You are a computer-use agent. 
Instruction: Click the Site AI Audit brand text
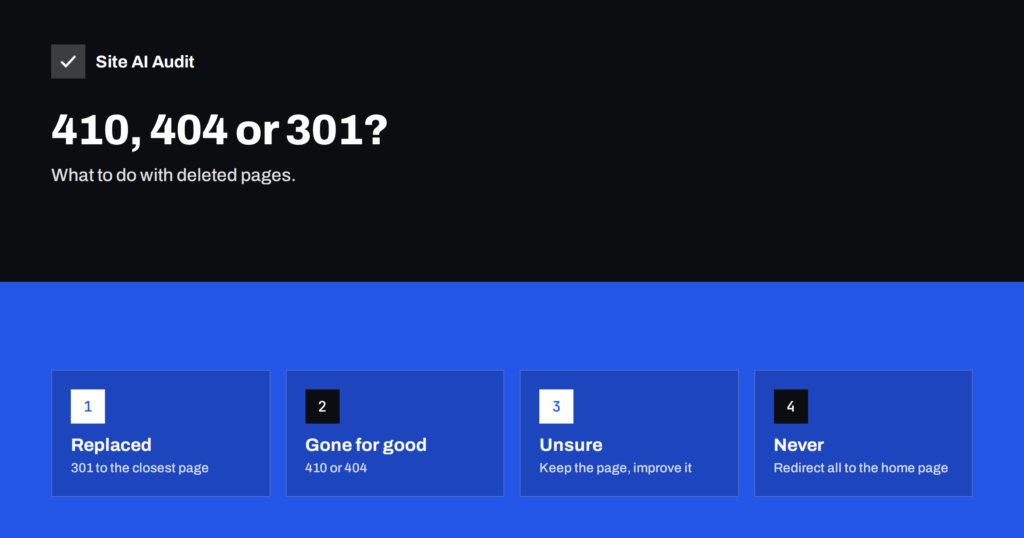click(x=144, y=61)
